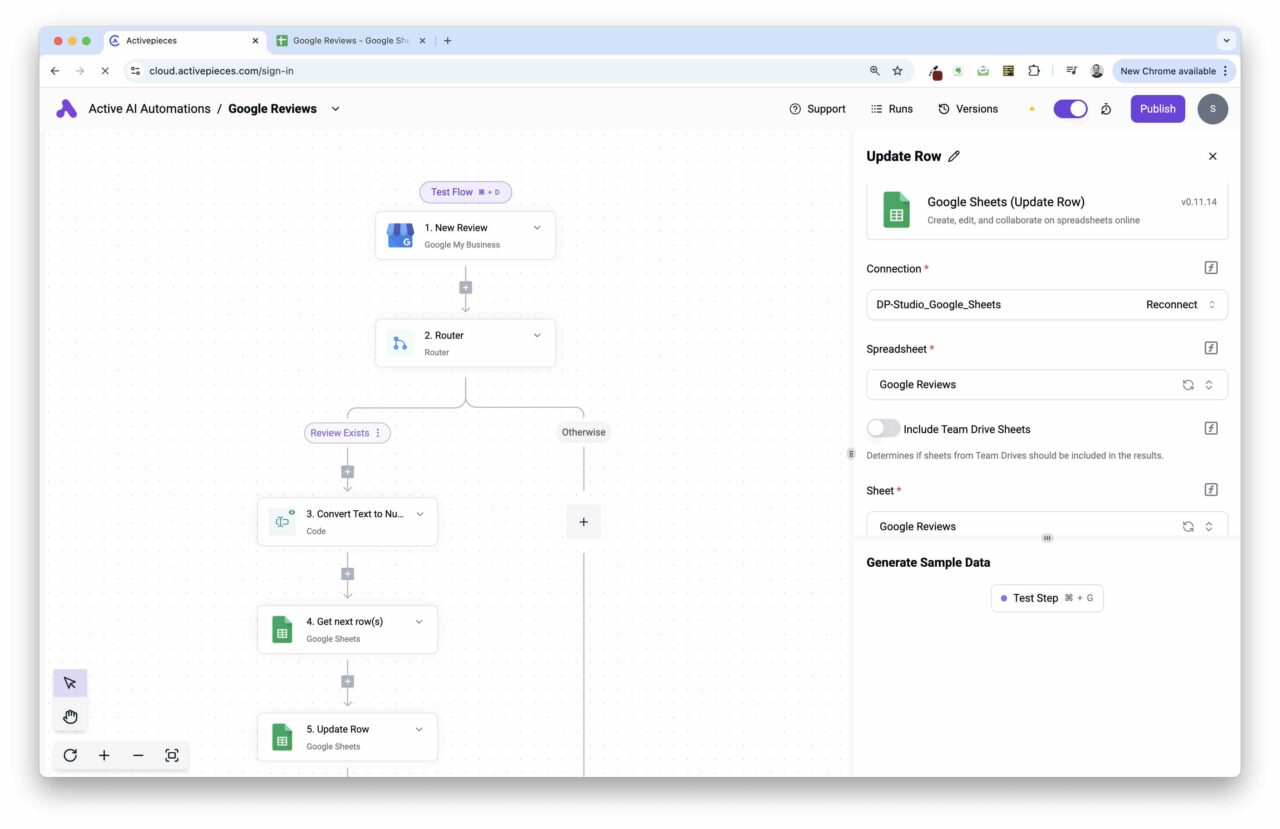This screenshot has width=1280, height=829.
Task: Close the Update Row panel
Action: click(x=1212, y=156)
